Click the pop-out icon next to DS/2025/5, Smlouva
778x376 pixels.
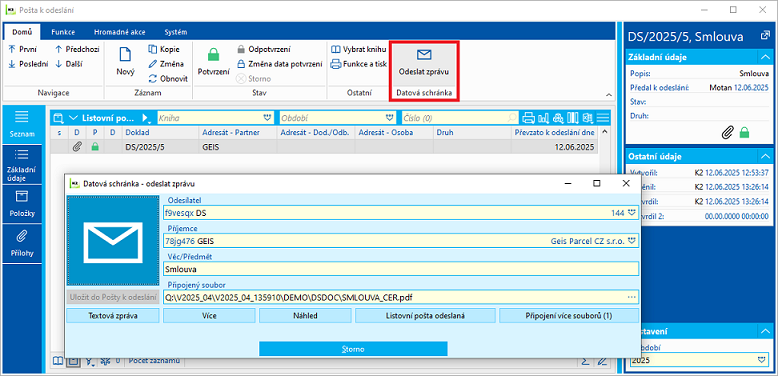[x=764, y=36]
